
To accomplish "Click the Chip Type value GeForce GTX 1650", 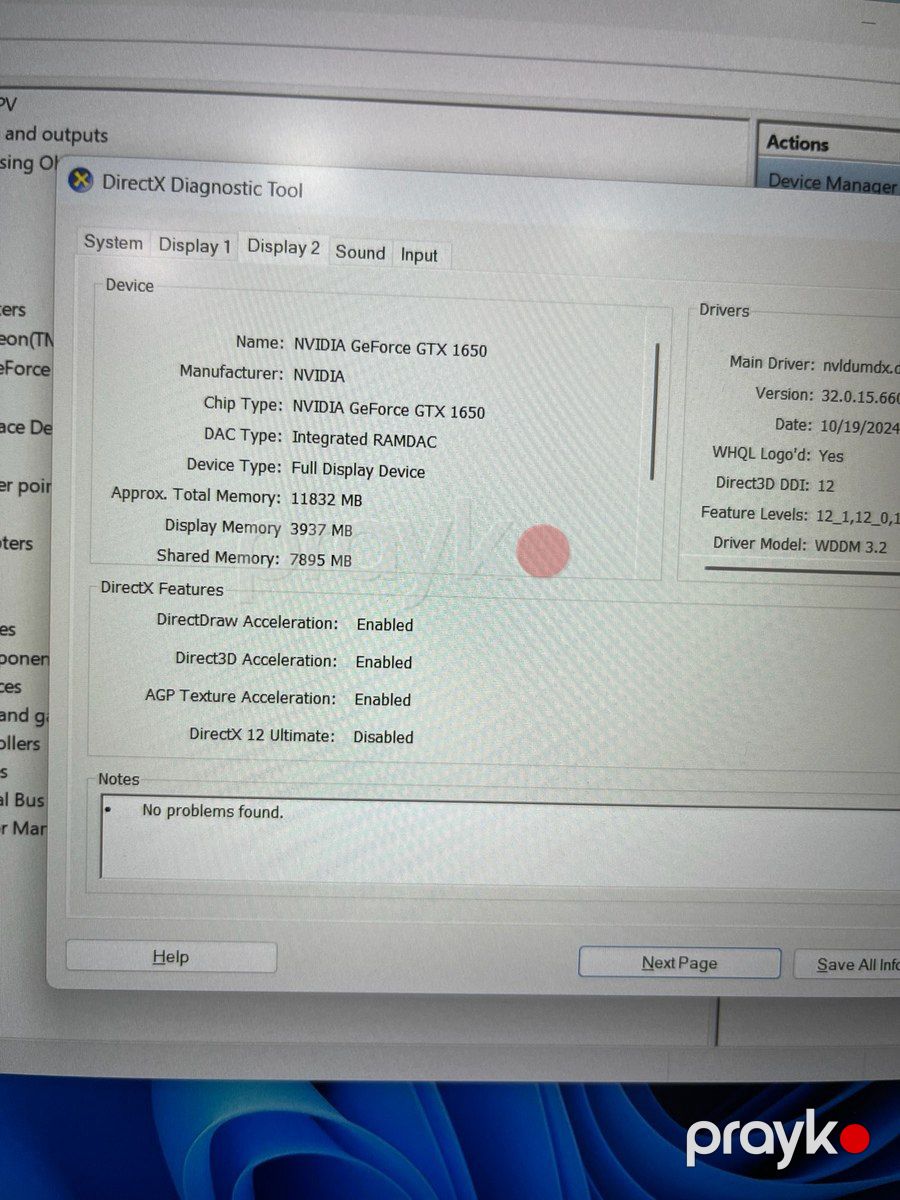I will tap(388, 409).
